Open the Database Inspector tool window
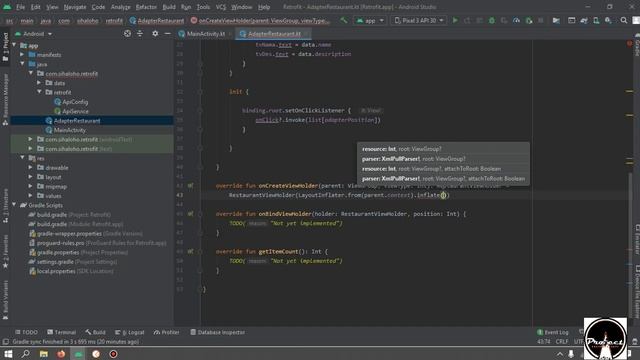This screenshot has height=360, width=640. [218, 332]
